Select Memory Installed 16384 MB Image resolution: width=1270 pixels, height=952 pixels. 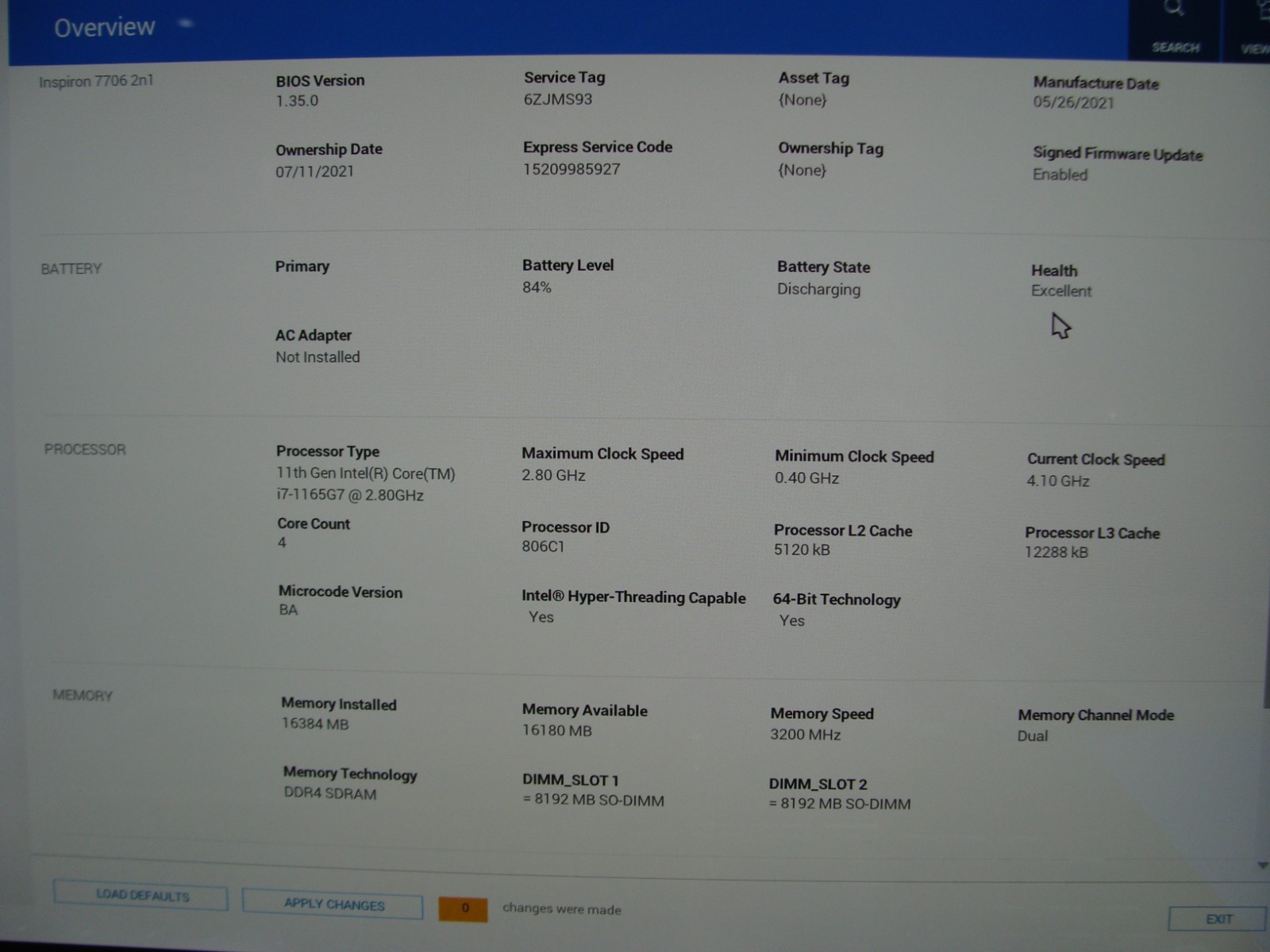(315, 724)
